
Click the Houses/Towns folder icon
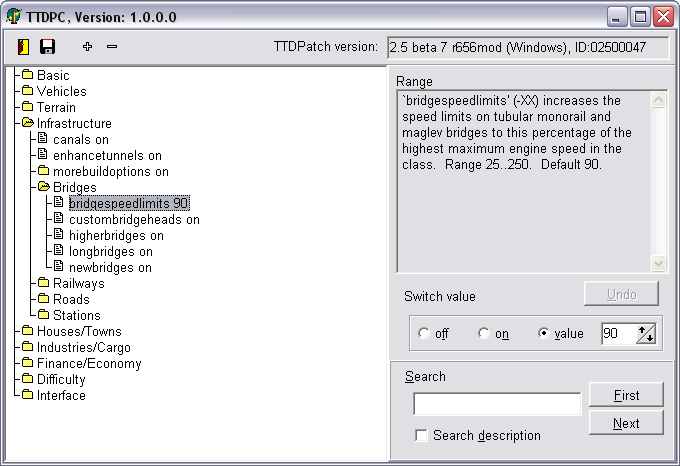click(x=27, y=331)
